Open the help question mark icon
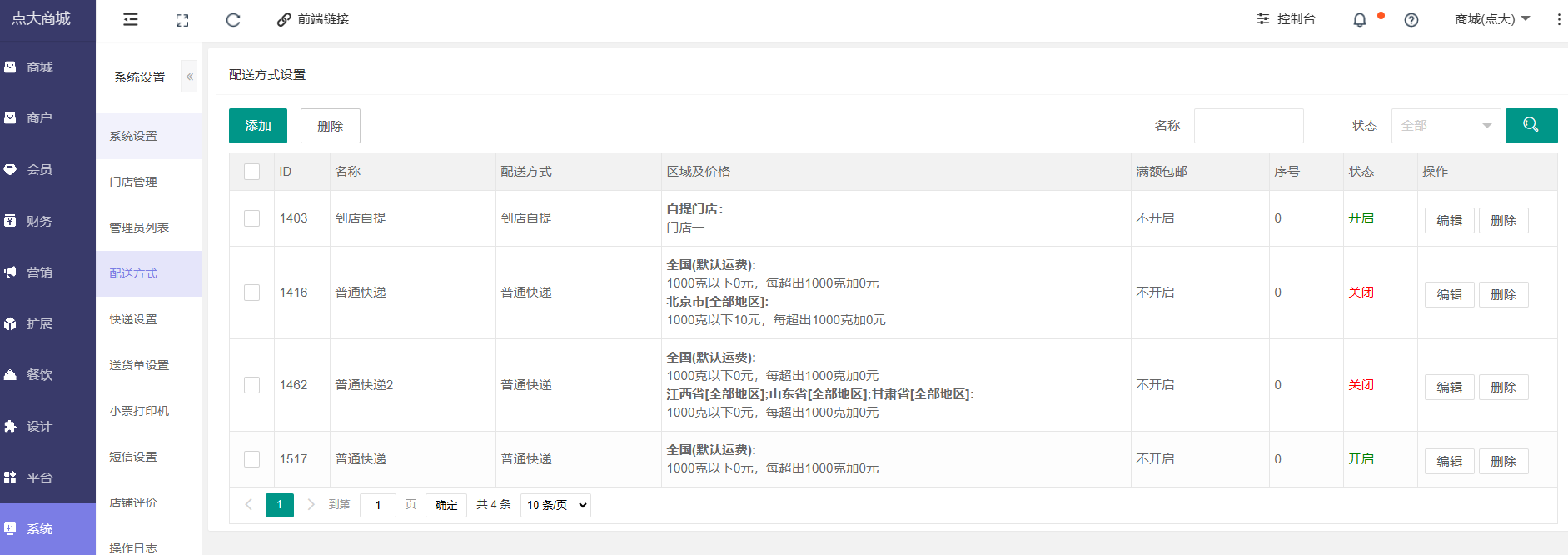The image size is (1568, 555). [x=1411, y=20]
